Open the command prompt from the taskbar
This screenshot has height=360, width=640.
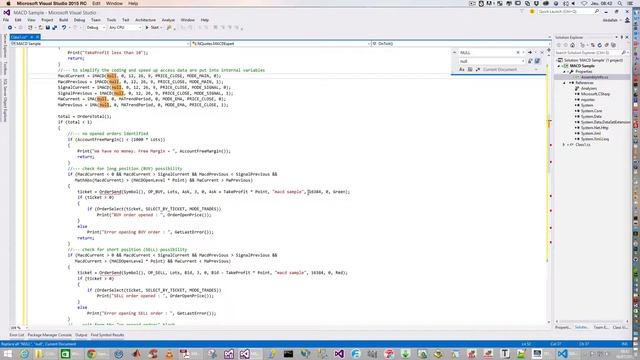288,354
